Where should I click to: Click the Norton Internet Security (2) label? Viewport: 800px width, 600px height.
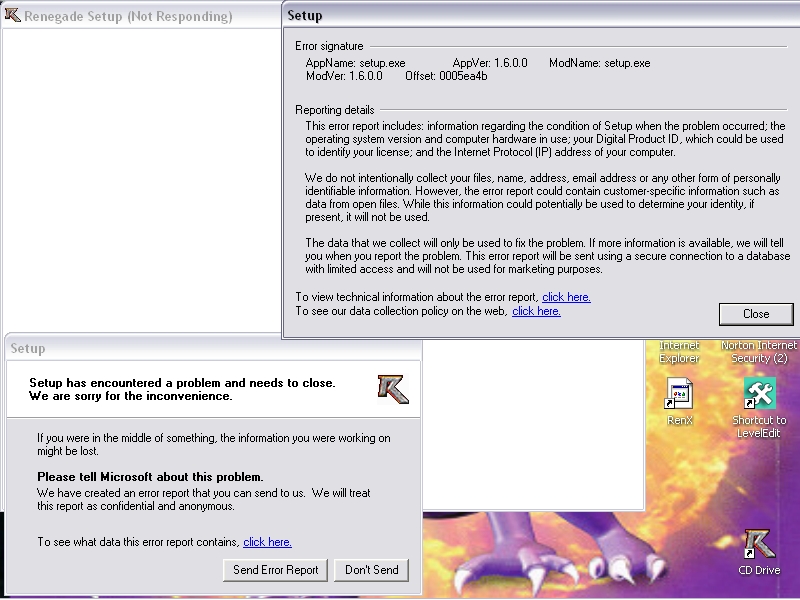pos(759,352)
